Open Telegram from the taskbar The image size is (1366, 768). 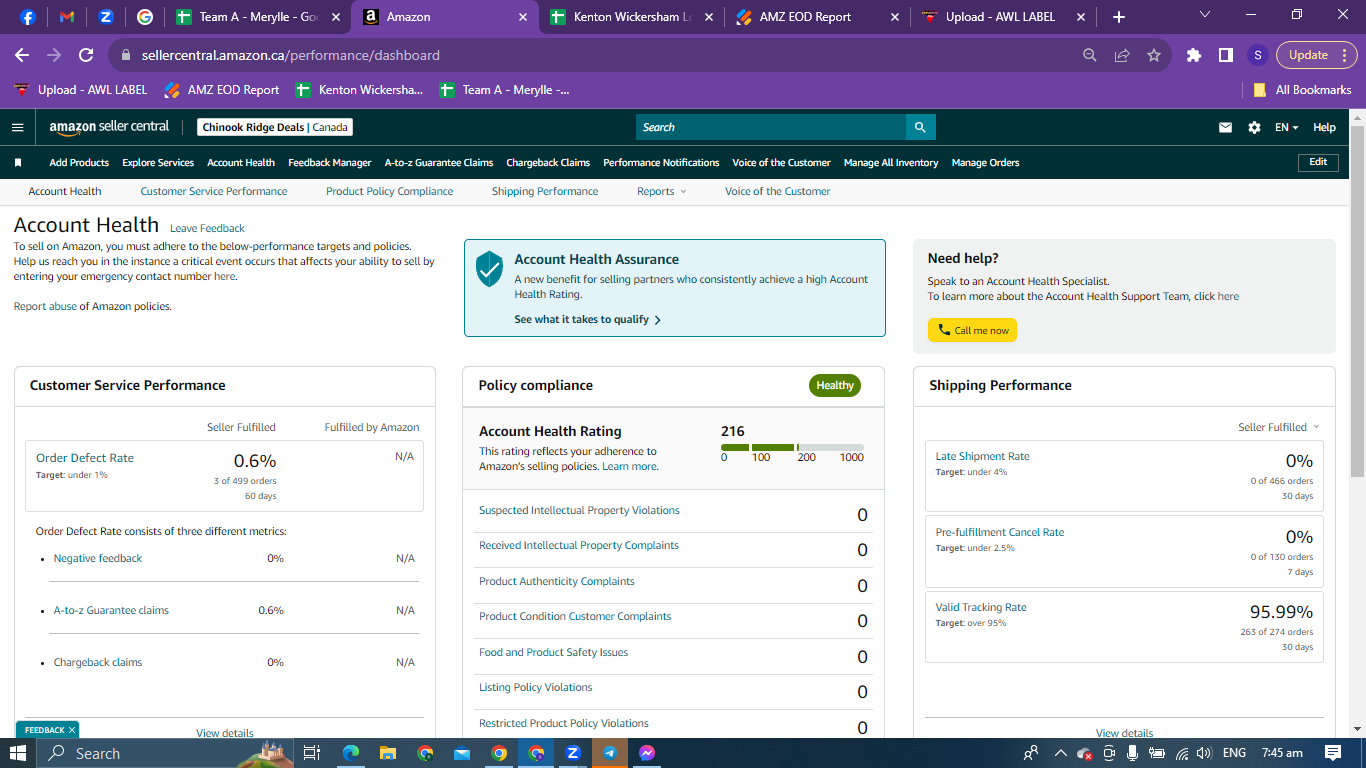tap(610, 753)
